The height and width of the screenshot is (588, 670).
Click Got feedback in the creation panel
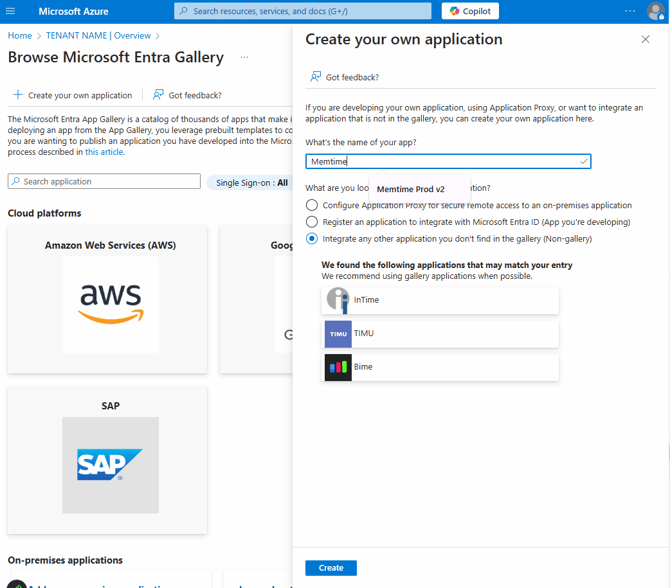pyautogui.click(x=344, y=77)
